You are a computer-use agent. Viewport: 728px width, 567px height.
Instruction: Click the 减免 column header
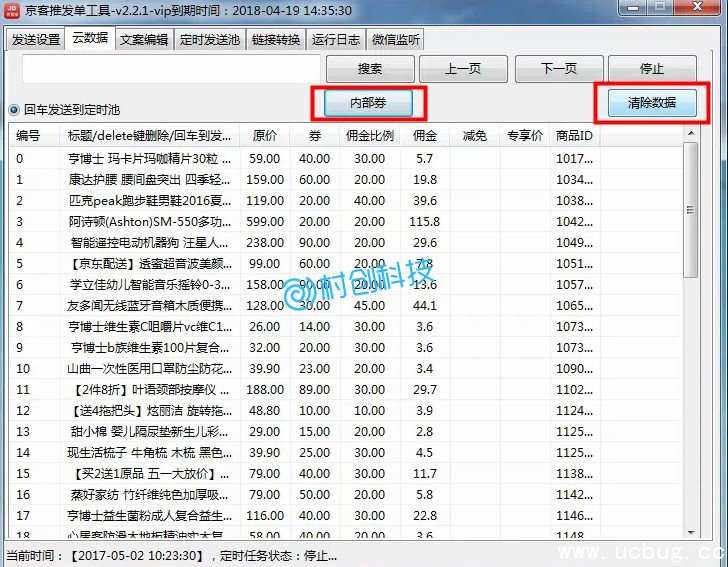[474, 136]
